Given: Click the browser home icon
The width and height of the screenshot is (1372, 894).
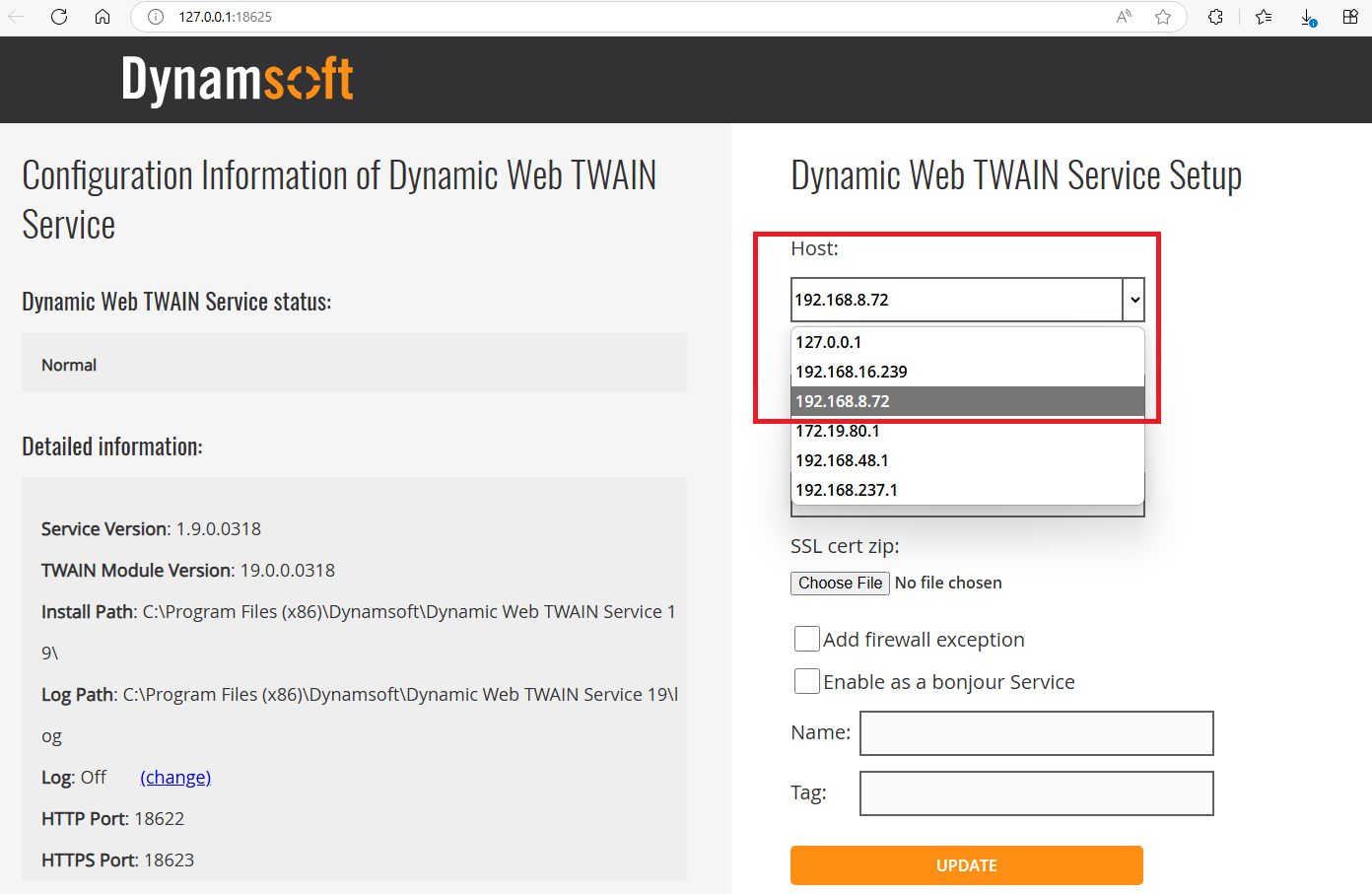Looking at the screenshot, I should click(103, 17).
